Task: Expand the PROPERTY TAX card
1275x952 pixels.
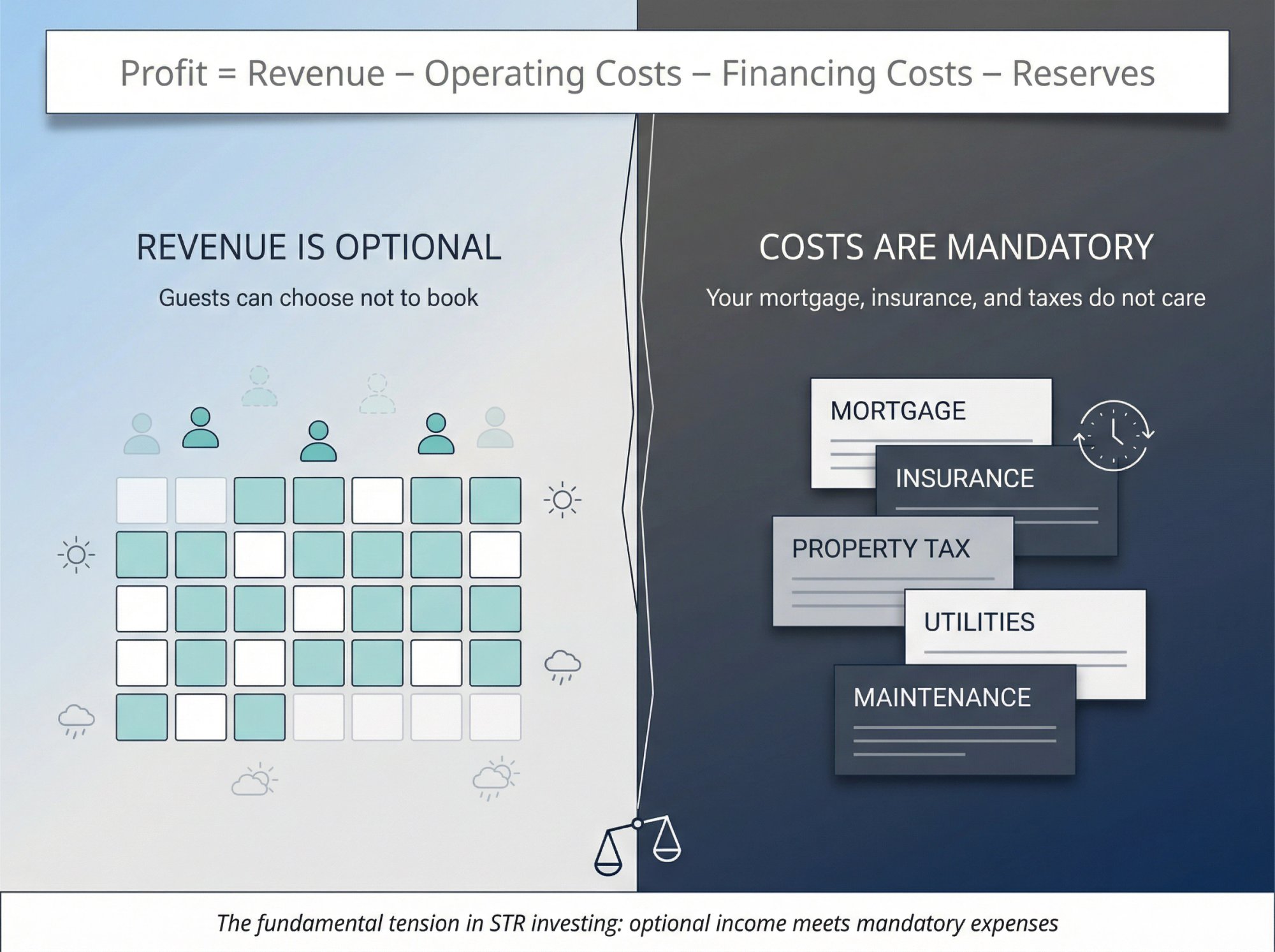Action: 883,548
